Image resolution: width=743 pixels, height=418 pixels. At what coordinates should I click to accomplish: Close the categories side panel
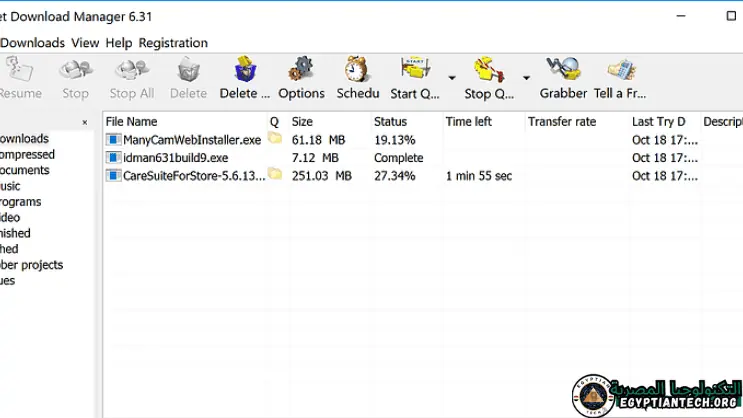(x=84, y=122)
